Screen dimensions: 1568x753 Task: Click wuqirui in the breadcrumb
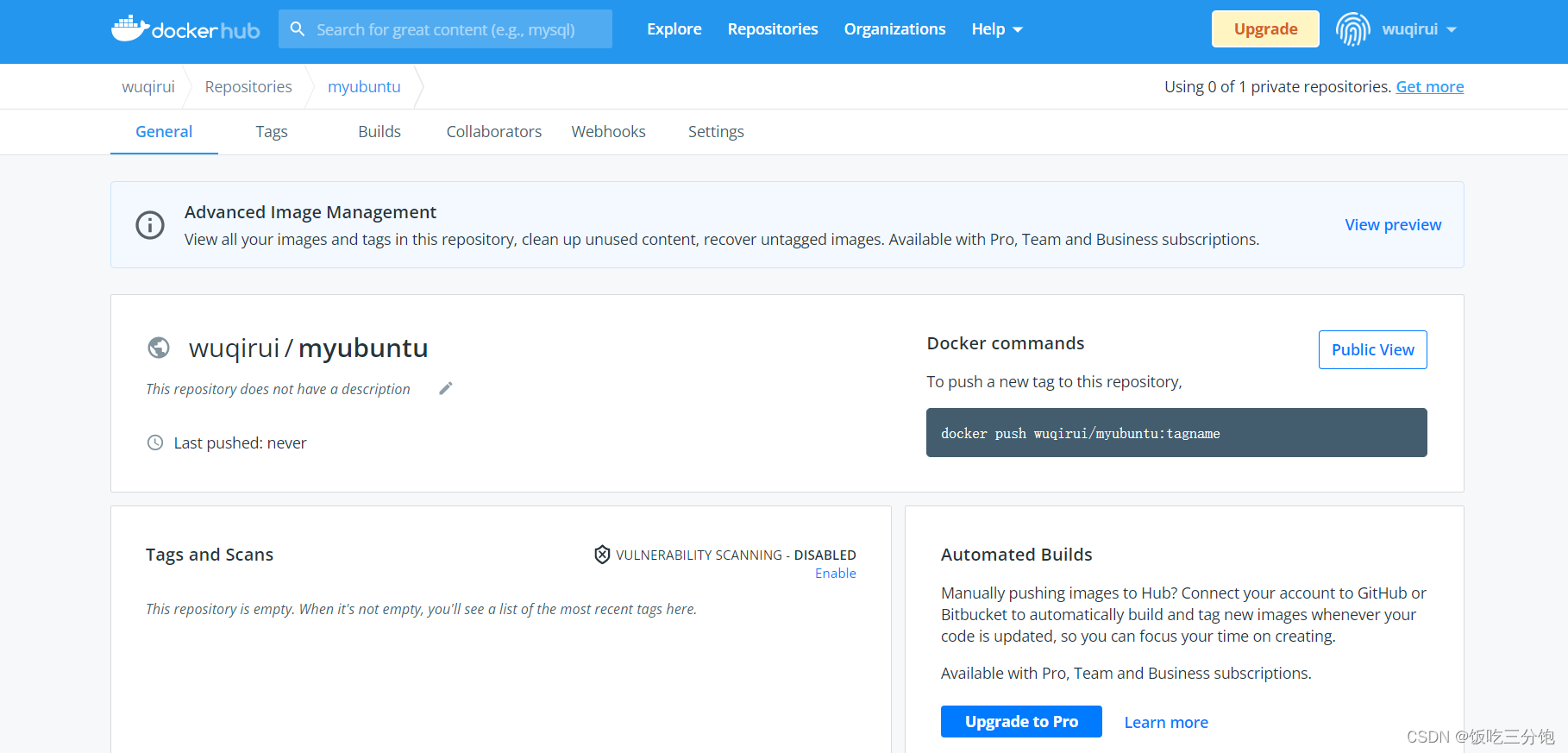pyautogui.click(x=148, y=86)
